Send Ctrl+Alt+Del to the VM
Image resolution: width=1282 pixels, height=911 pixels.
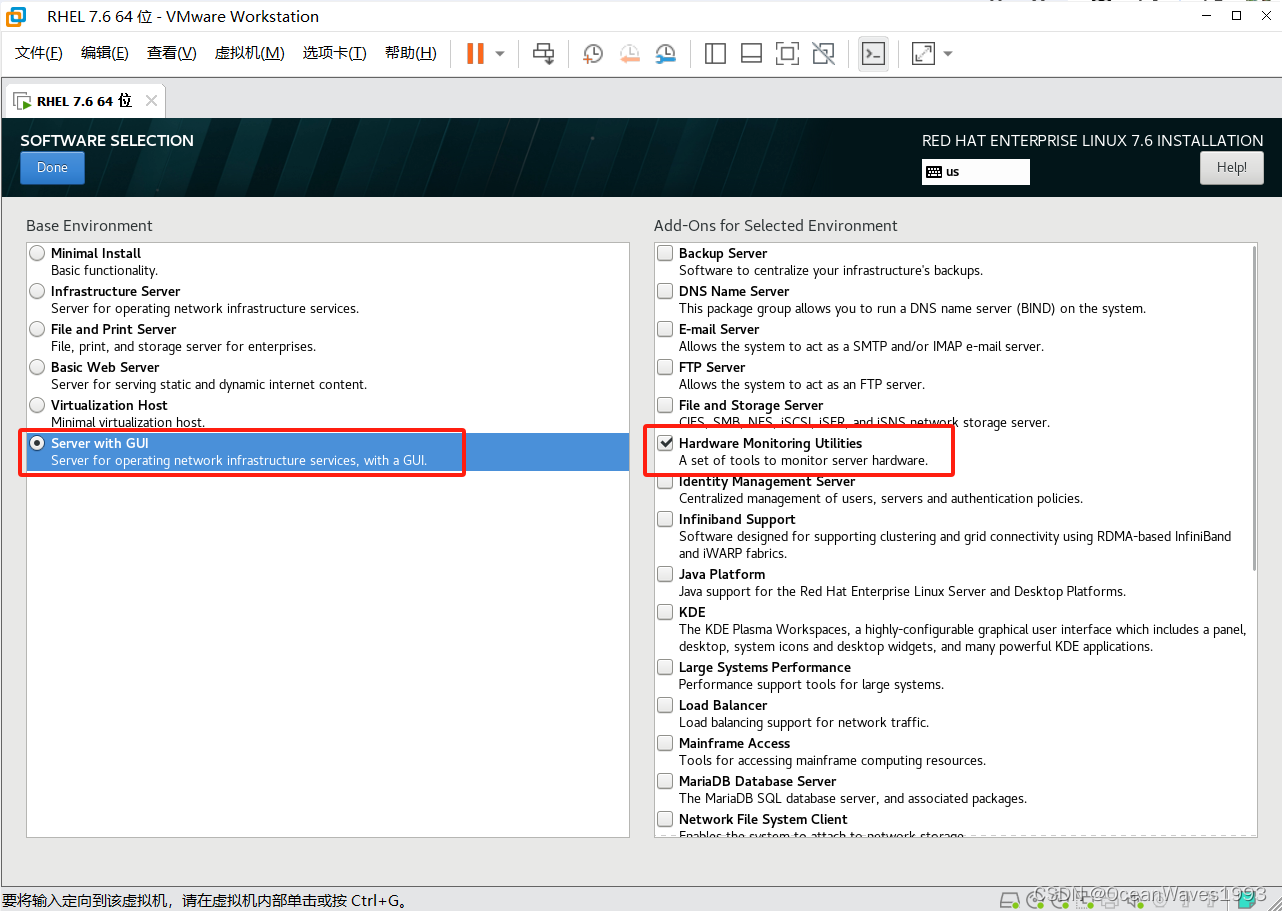[x=543, y=53]
